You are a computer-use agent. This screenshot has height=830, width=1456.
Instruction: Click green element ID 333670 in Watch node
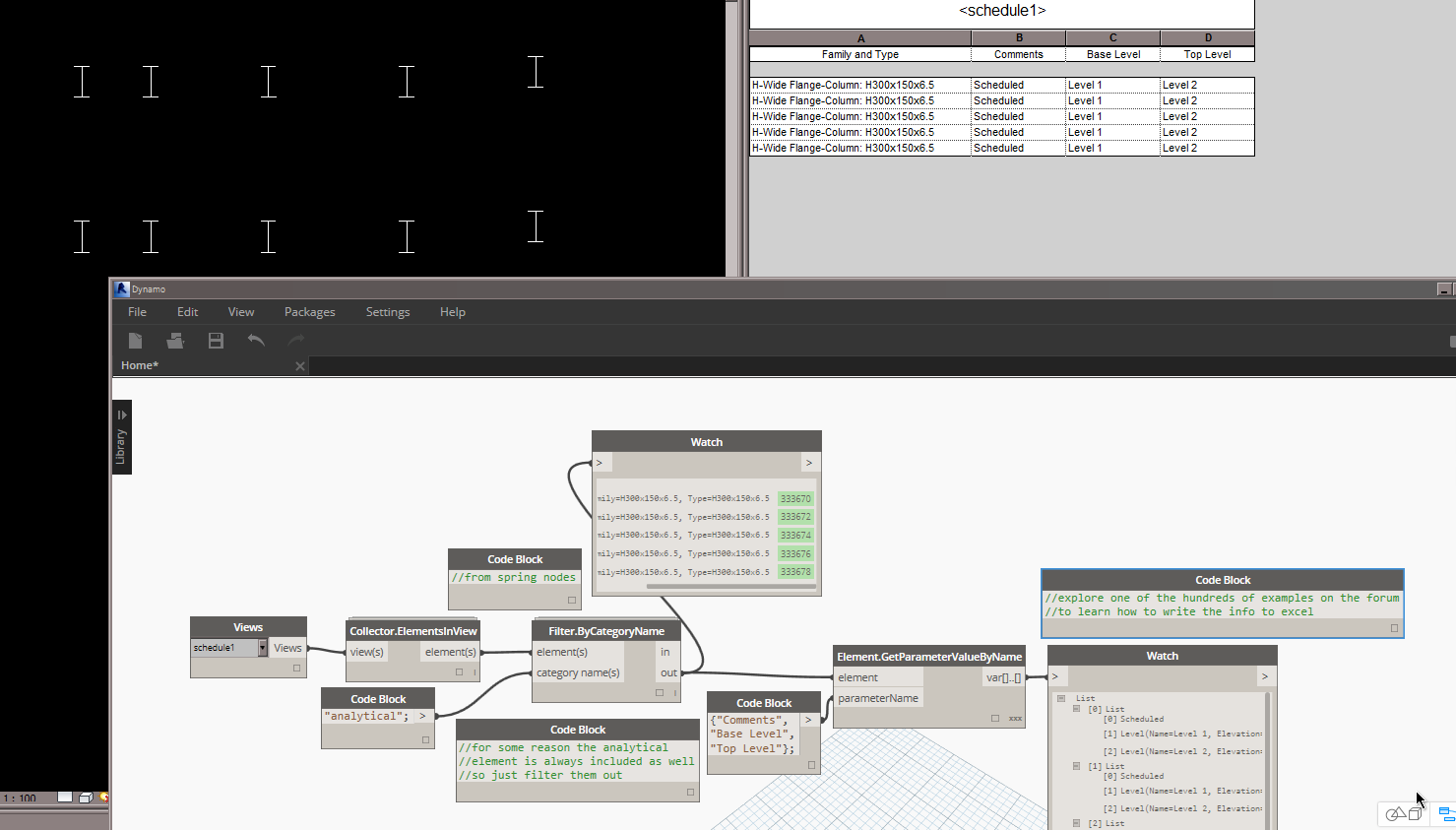pyautogui.click(x=795, y=499)
